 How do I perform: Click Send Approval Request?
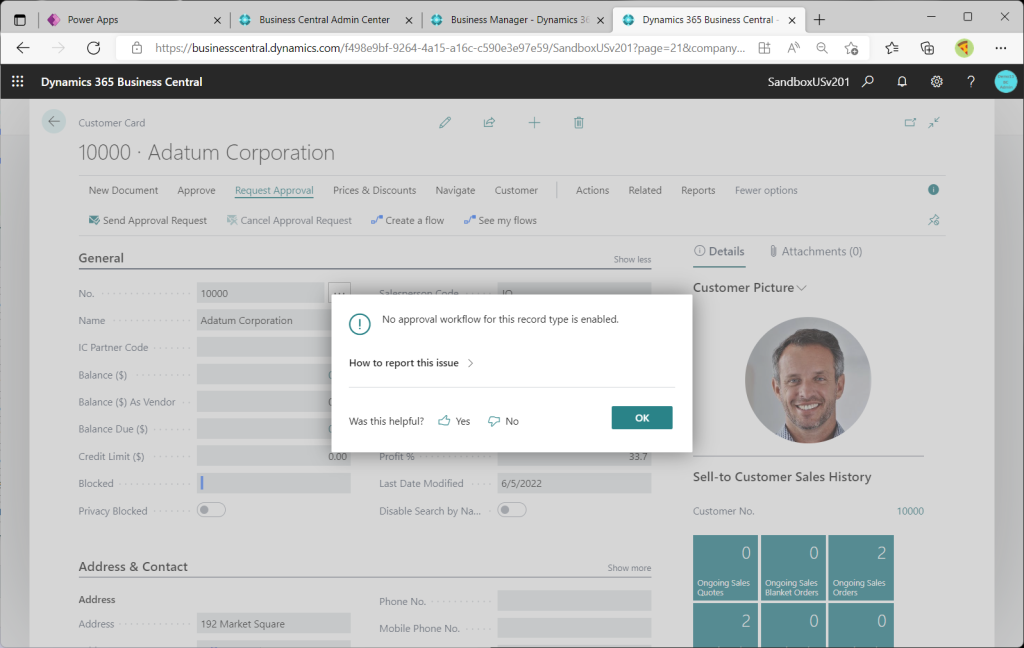coord(148,220)
